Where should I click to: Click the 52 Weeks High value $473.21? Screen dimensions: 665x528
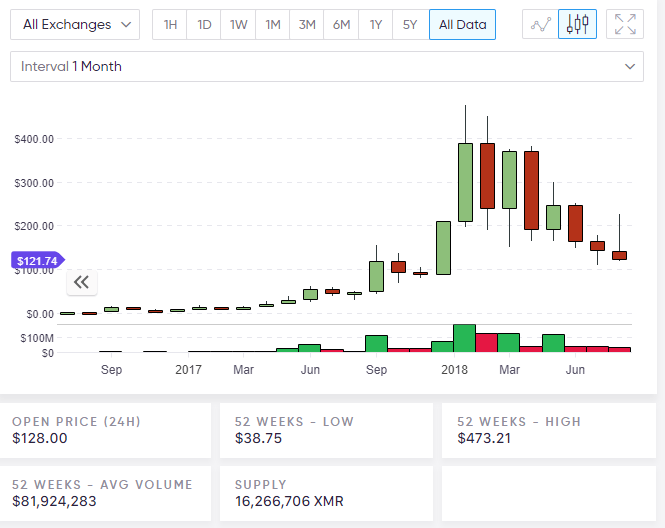tap(484, 438)
